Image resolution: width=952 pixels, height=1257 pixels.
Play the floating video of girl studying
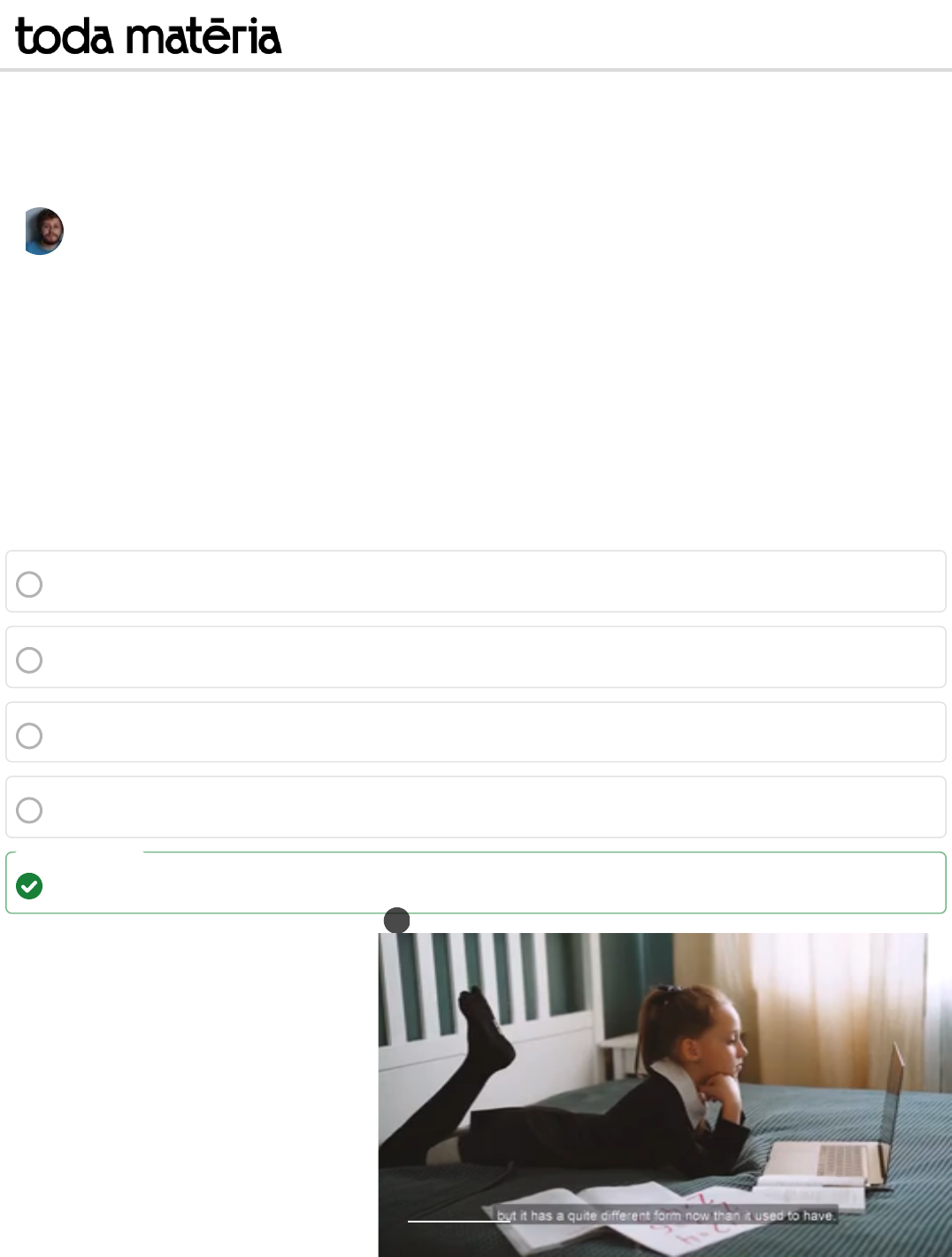coord(653,1095)
